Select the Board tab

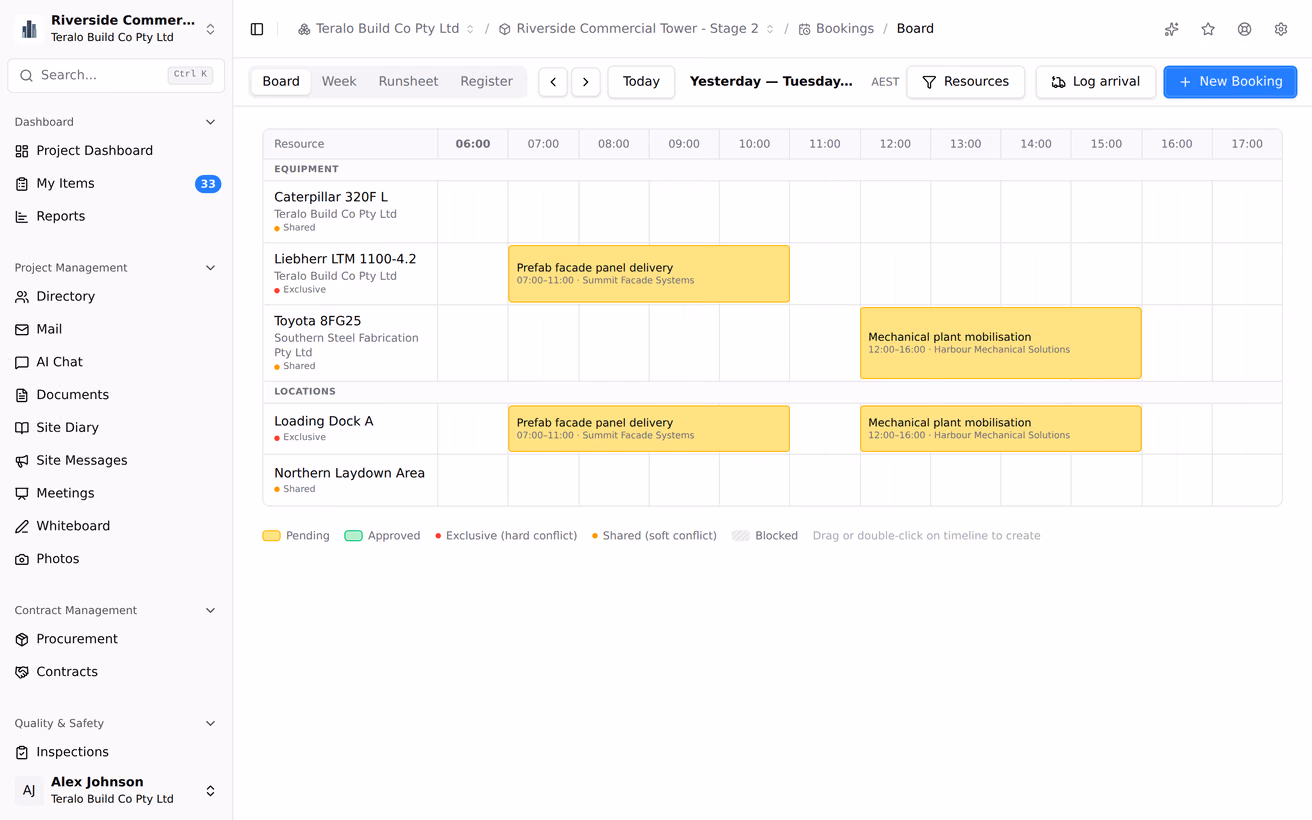(x=281, y=82)
